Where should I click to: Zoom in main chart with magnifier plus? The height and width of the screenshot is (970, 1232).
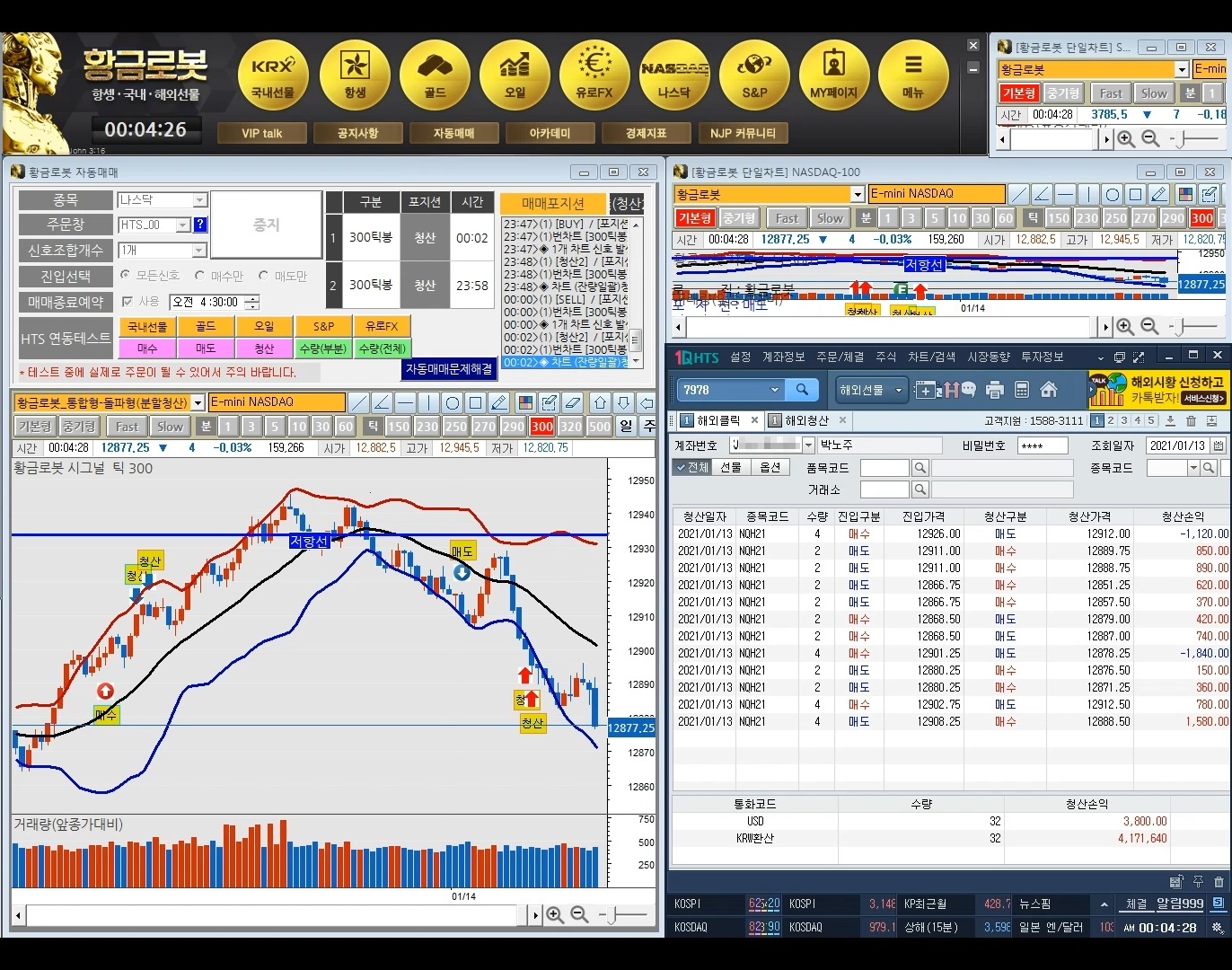[x=555, y=915]
